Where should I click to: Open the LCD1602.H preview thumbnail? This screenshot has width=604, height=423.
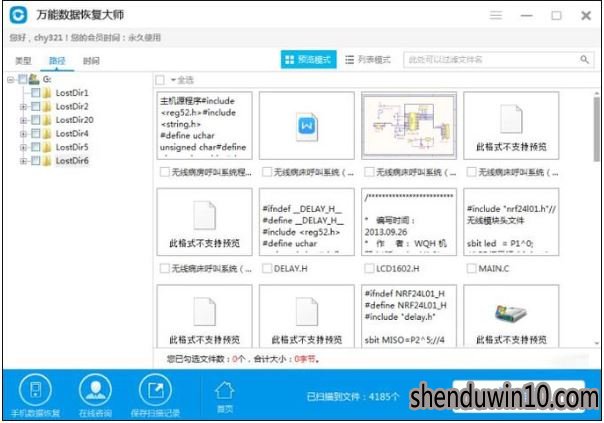coord(409,222)
